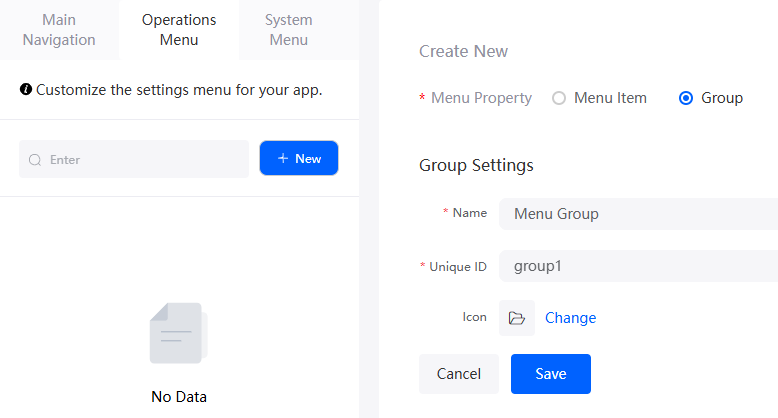778x418 pixels.
Task: Focus the Name field containing Menu Group
Action: [x=638, y=214]
